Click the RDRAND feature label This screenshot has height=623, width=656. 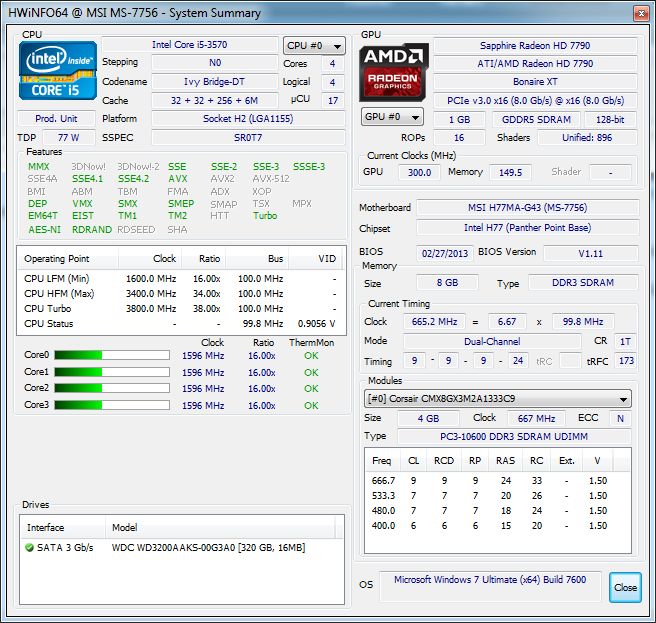(x=92, y=230)
